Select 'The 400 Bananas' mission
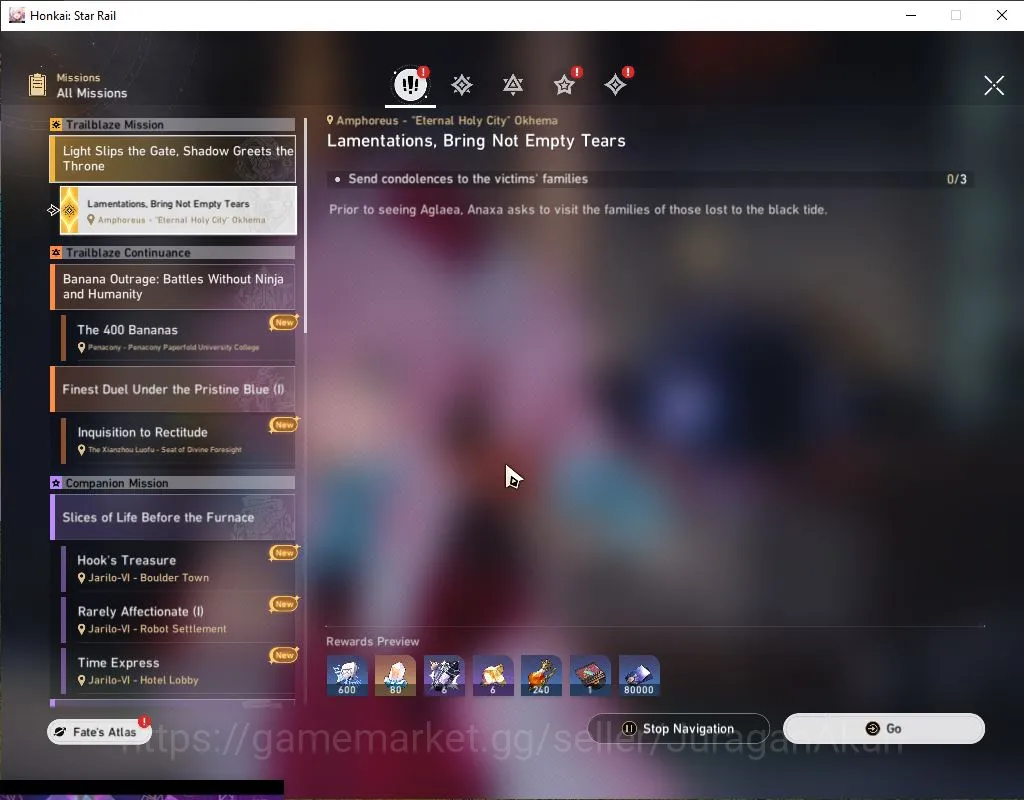The width and height of the screenshot is (1024, 800). click(178, 338)
